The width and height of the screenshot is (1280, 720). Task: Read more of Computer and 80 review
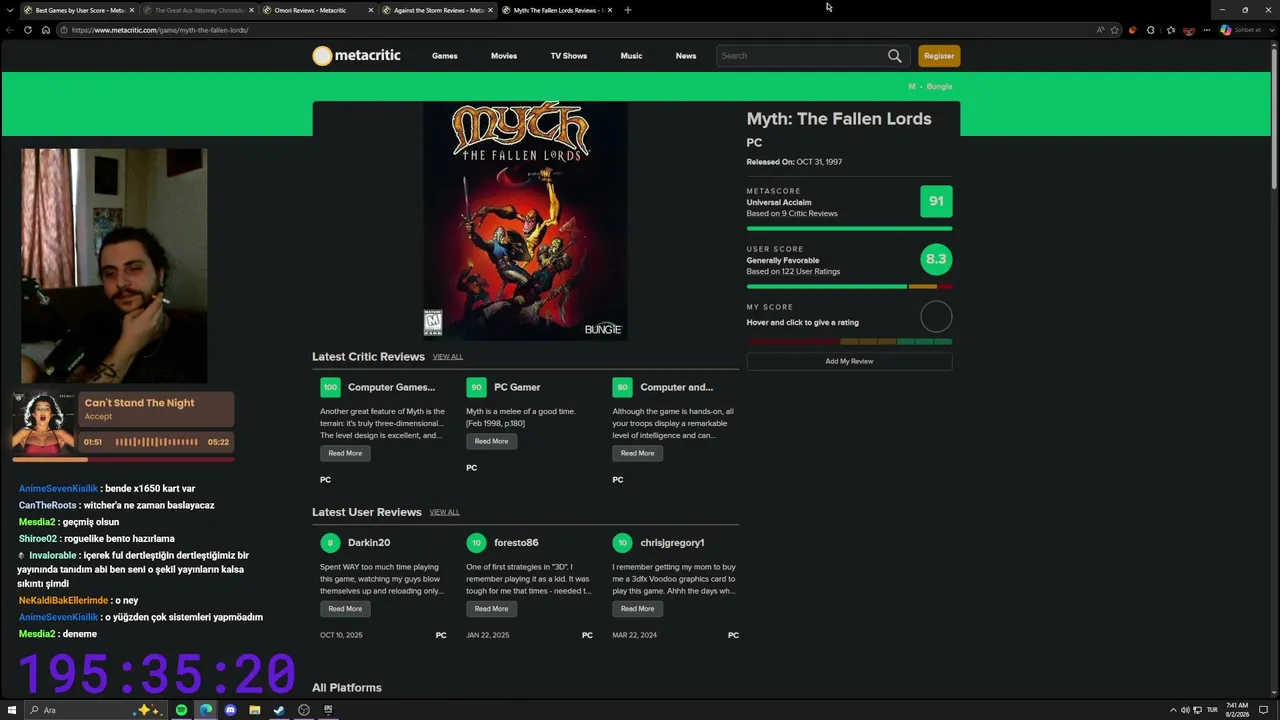637,453
